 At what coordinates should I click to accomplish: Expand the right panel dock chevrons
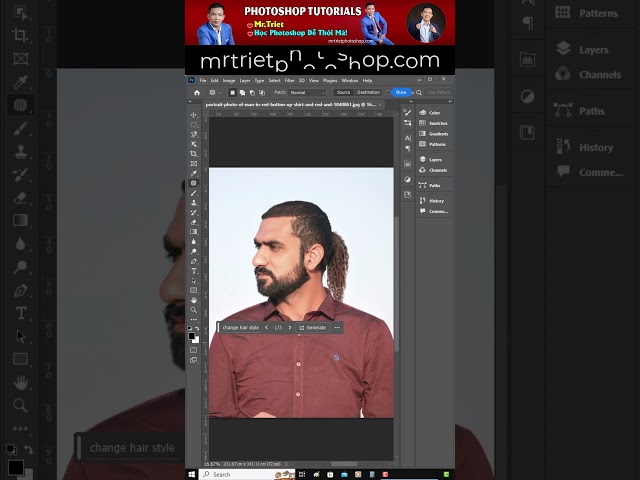click(450, 101)
